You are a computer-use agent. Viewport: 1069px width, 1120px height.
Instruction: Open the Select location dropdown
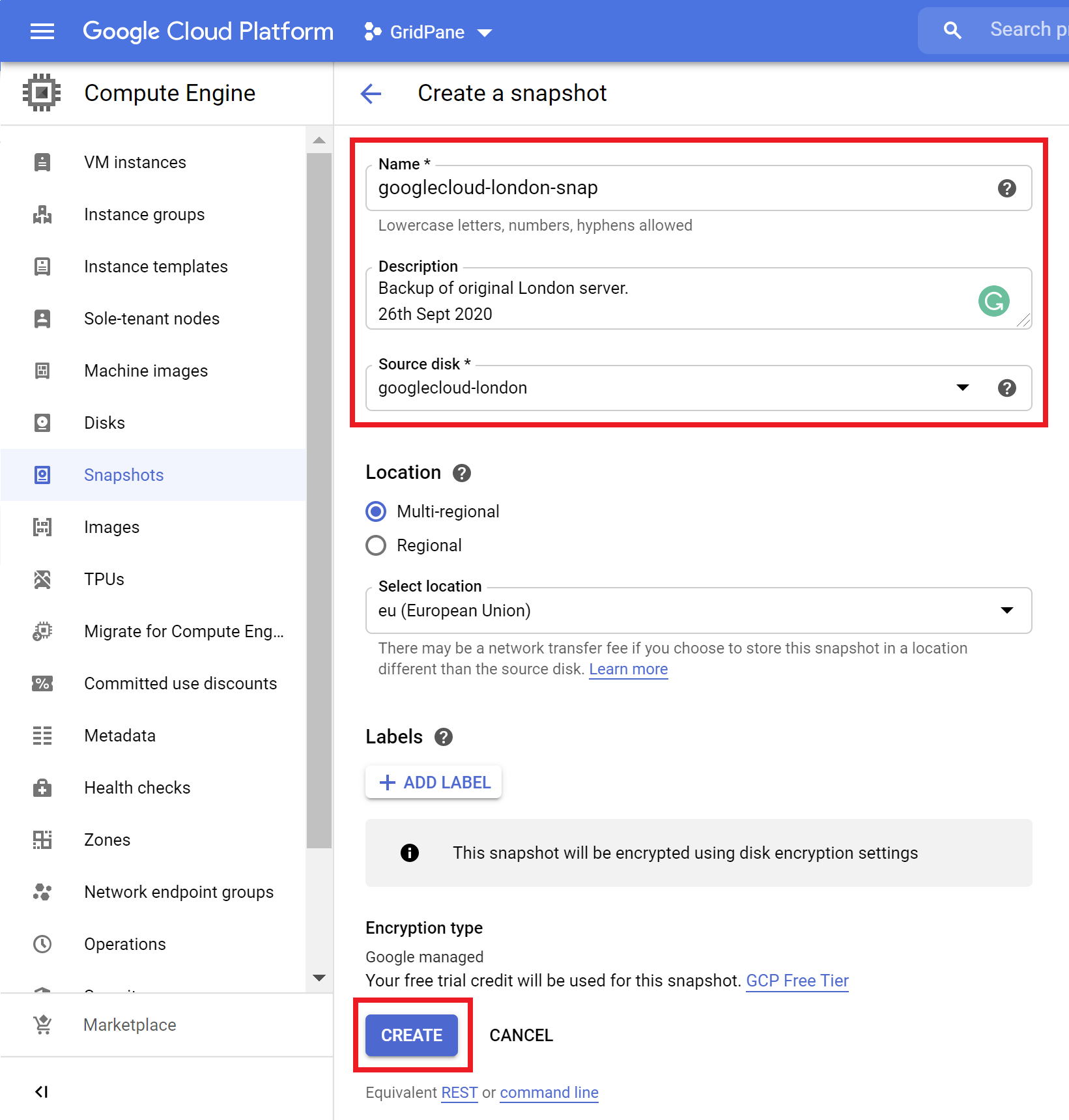click(698, 610)
